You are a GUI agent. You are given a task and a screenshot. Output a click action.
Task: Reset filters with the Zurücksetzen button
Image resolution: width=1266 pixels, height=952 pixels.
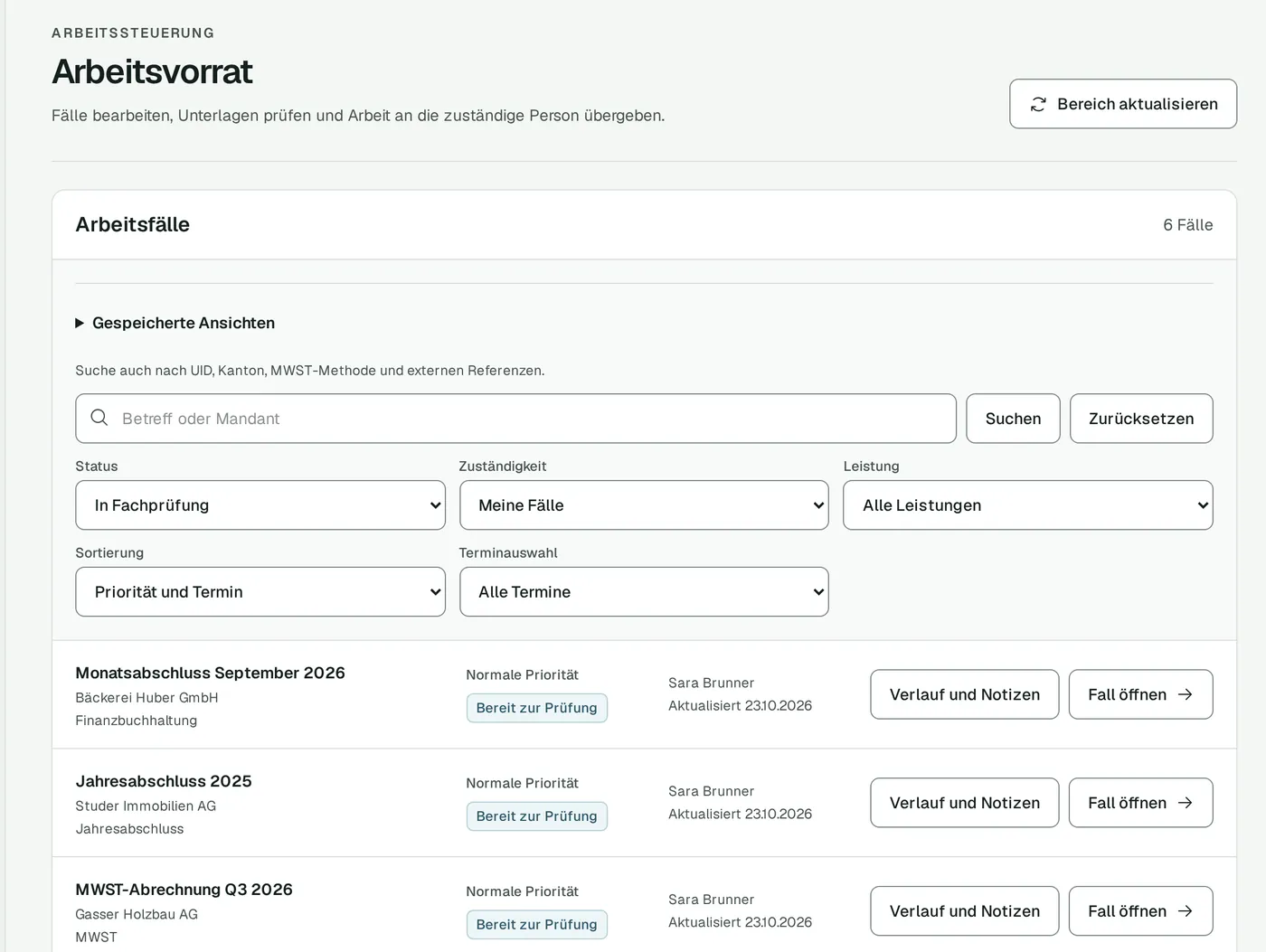coord(1141,419)
